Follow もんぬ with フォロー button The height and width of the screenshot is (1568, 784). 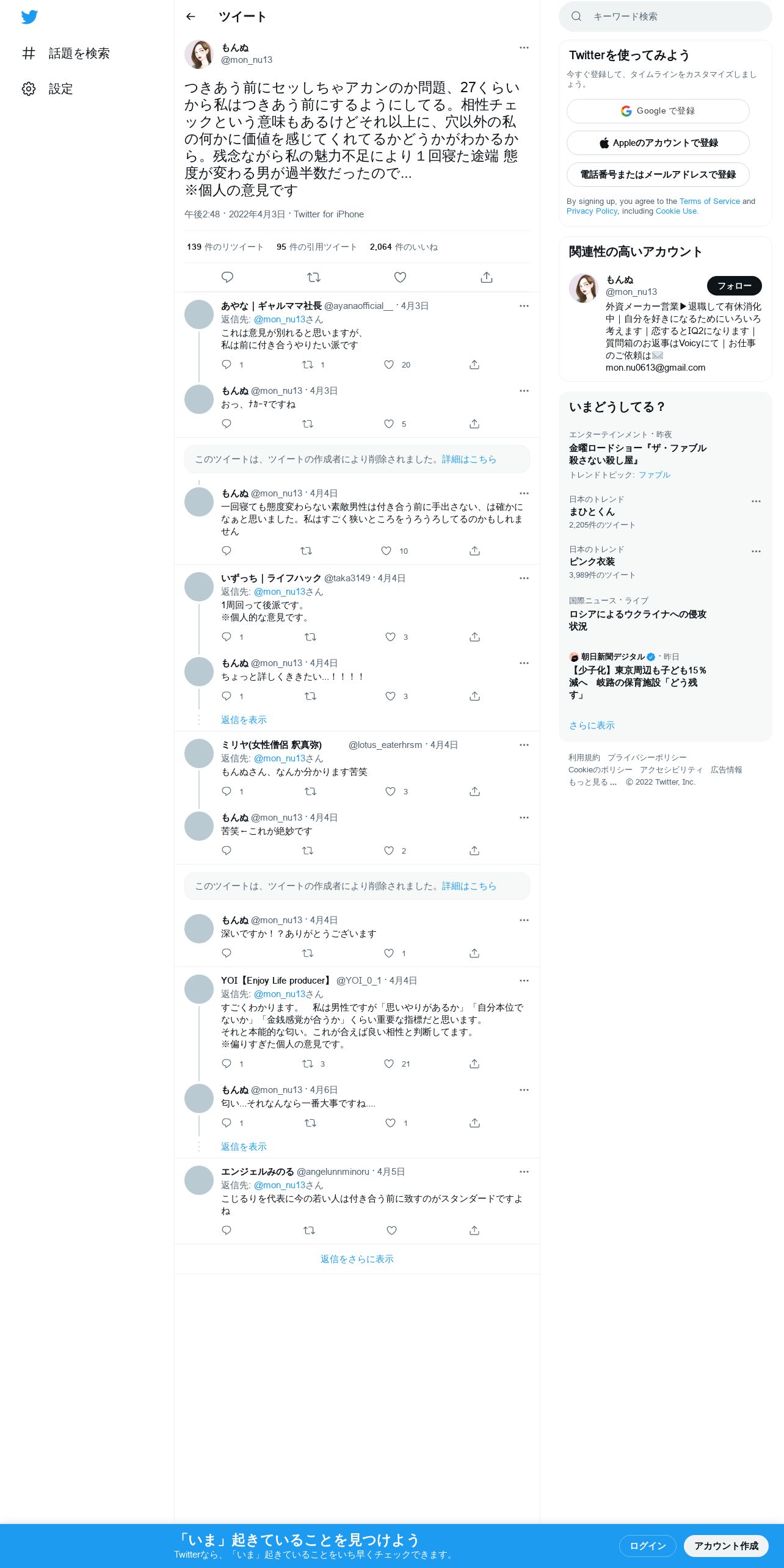734,285
